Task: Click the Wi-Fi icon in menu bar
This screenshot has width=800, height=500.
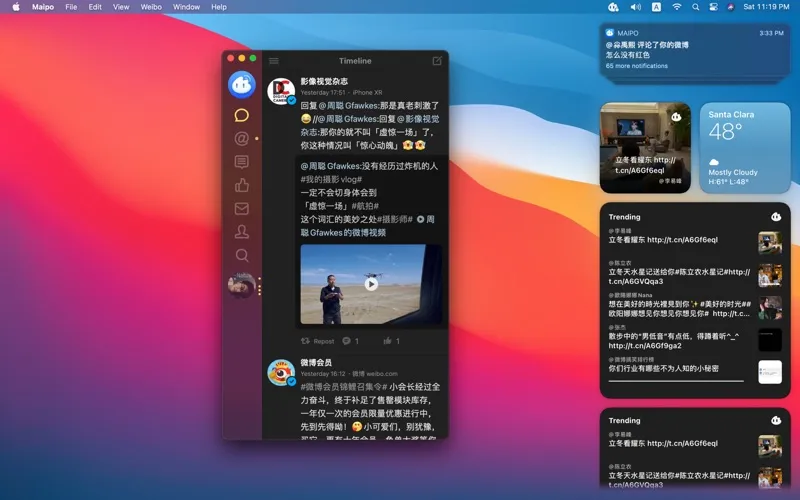Action: tap(677, 7)
